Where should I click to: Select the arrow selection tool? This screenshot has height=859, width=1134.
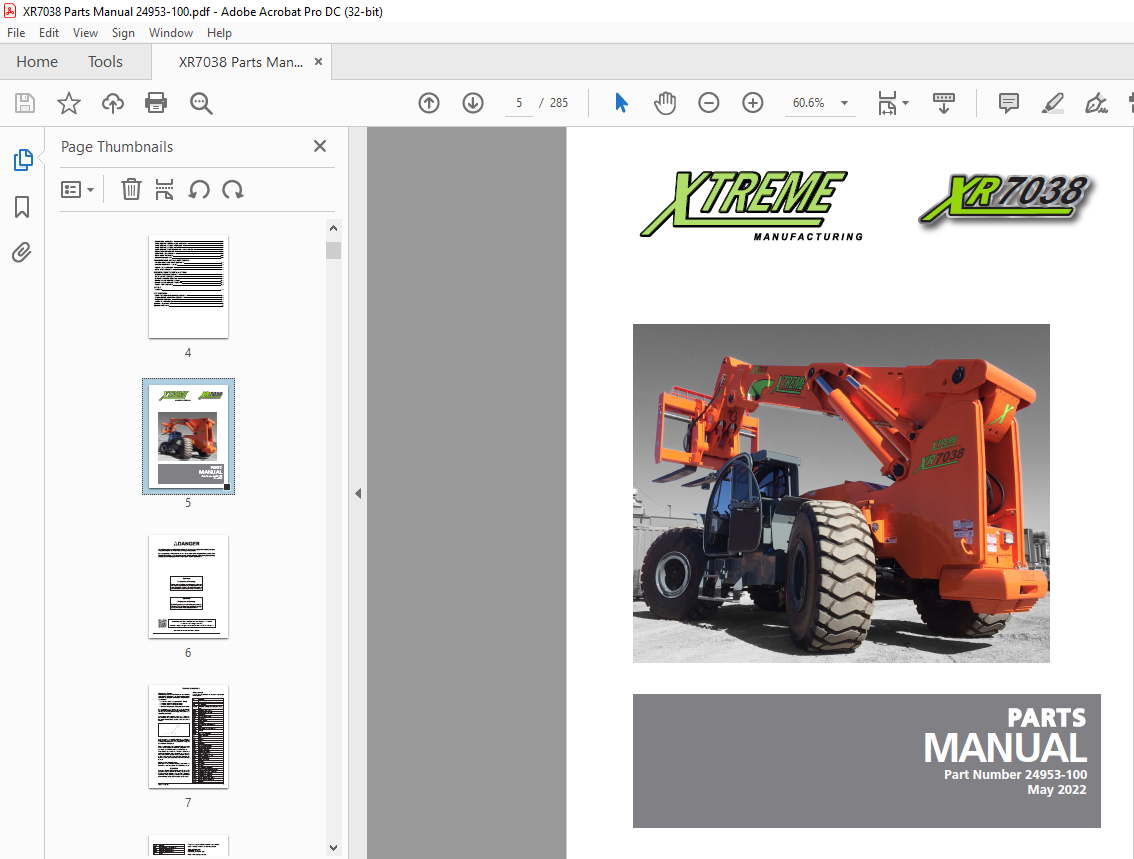[621, 103]
